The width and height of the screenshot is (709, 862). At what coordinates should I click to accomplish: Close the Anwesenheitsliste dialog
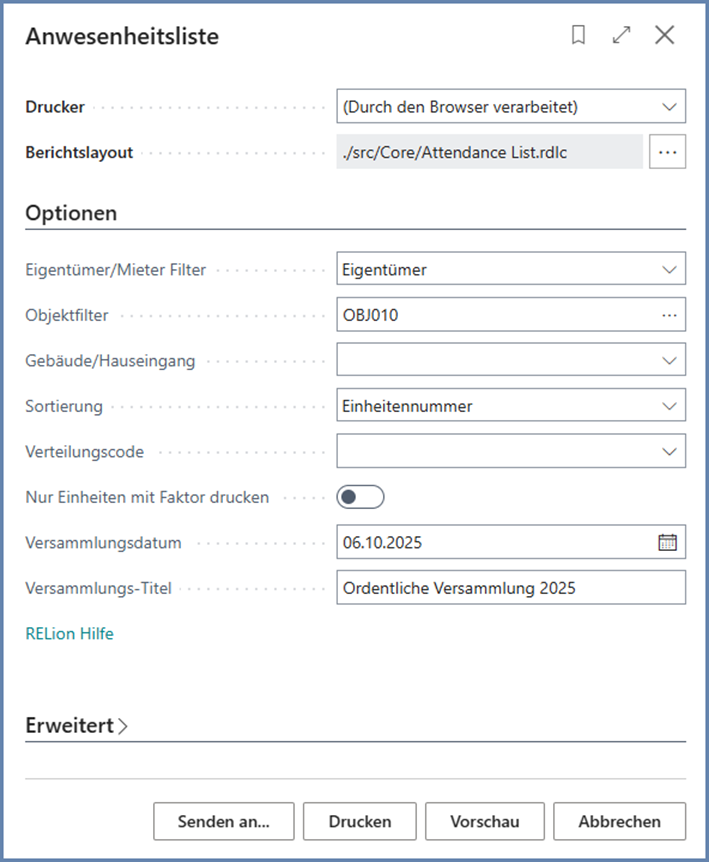click(665, 36)
